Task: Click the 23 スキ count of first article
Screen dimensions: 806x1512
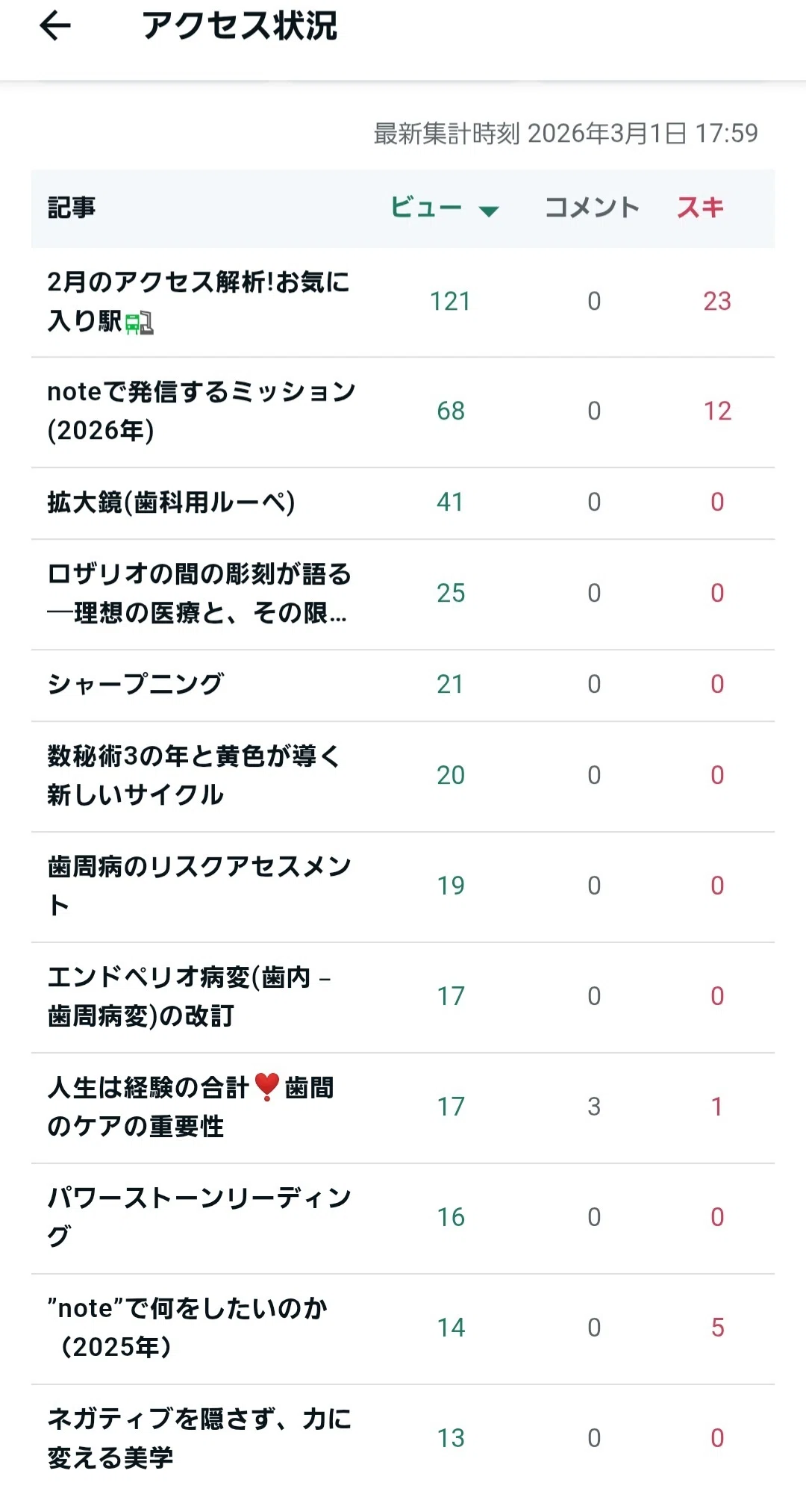Action: [717, 302]
